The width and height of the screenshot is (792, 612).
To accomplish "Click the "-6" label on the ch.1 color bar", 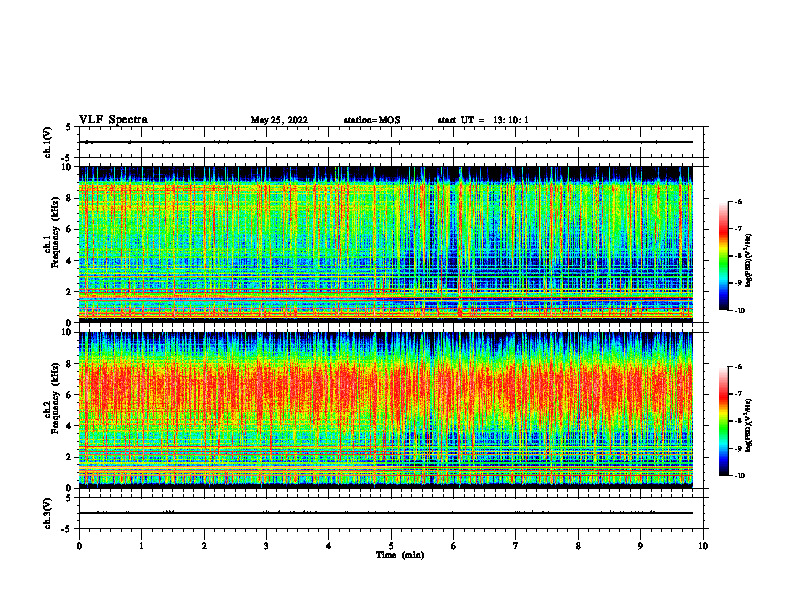I will [738, 202].
